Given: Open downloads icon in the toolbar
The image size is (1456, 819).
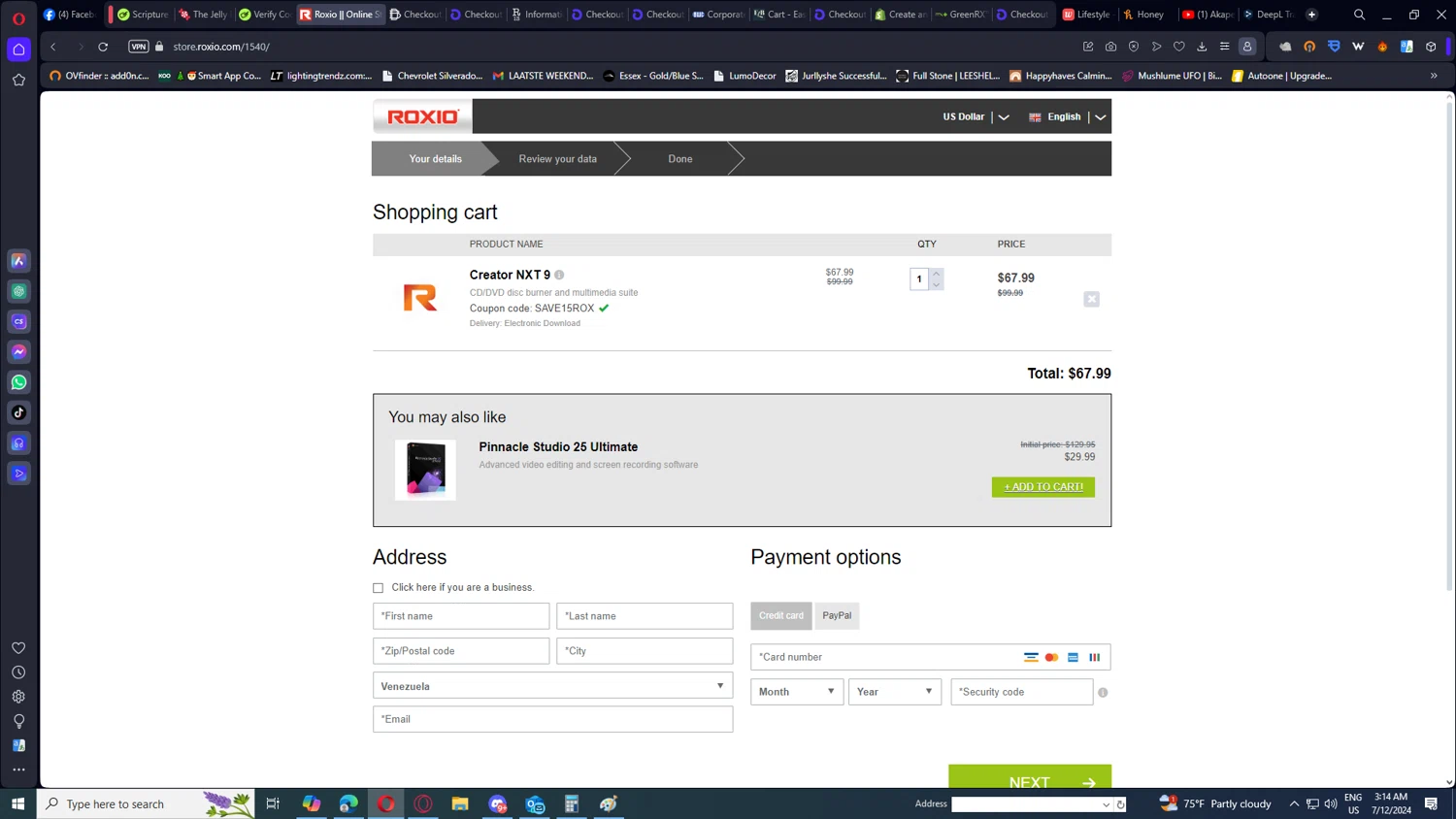Looking at the screenshot, I should 1202,47.
